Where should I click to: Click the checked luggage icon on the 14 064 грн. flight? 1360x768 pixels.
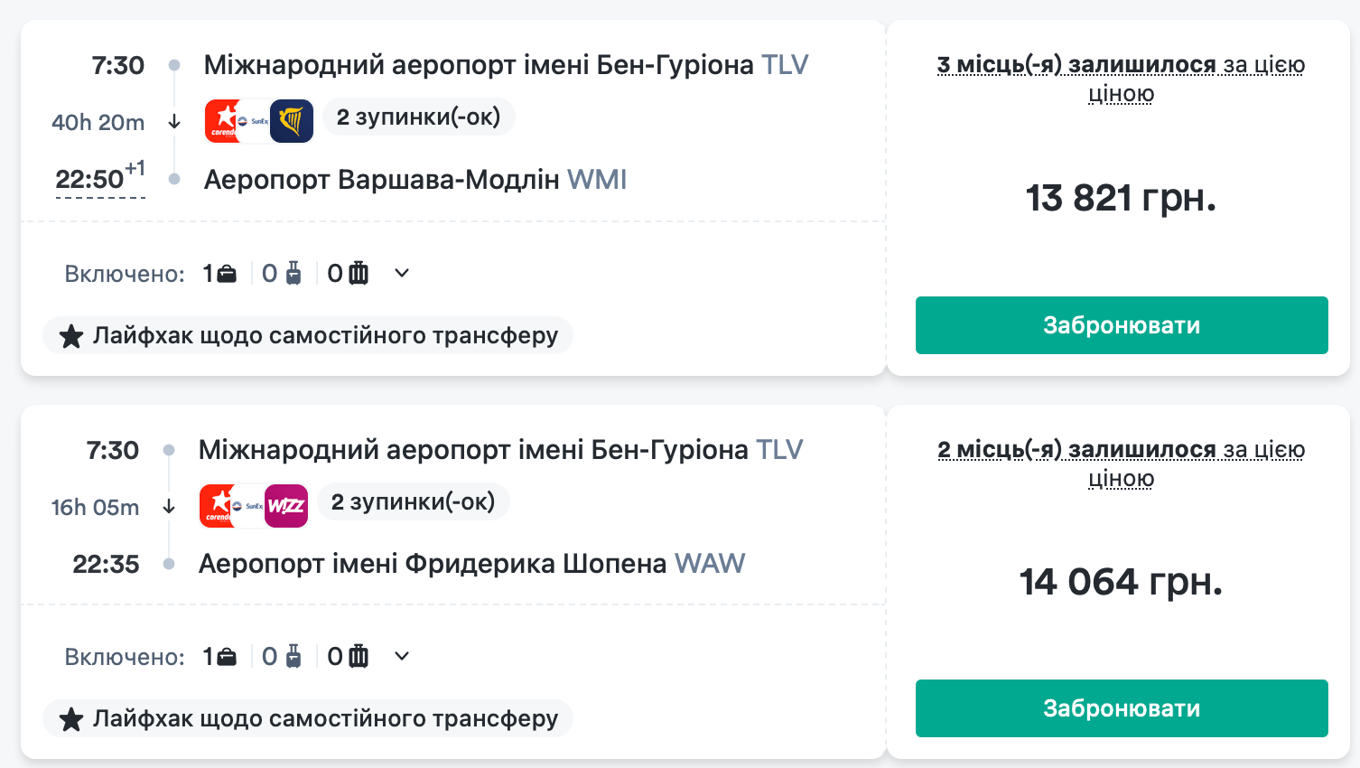(358, 656)
